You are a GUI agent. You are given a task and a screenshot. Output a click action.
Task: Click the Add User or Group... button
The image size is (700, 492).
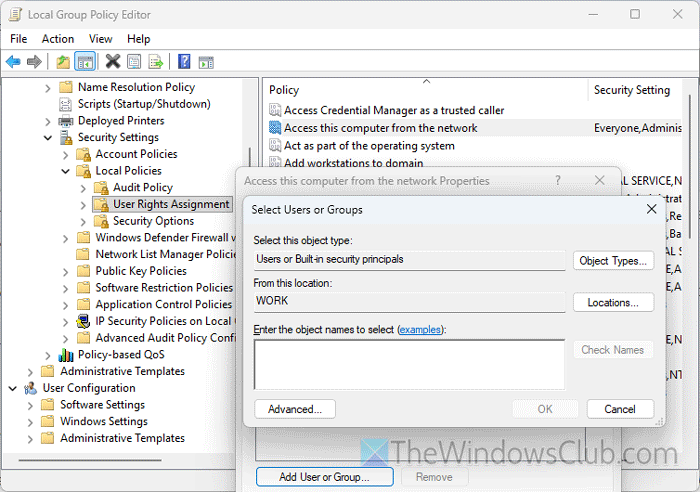[x=325, y=477]
